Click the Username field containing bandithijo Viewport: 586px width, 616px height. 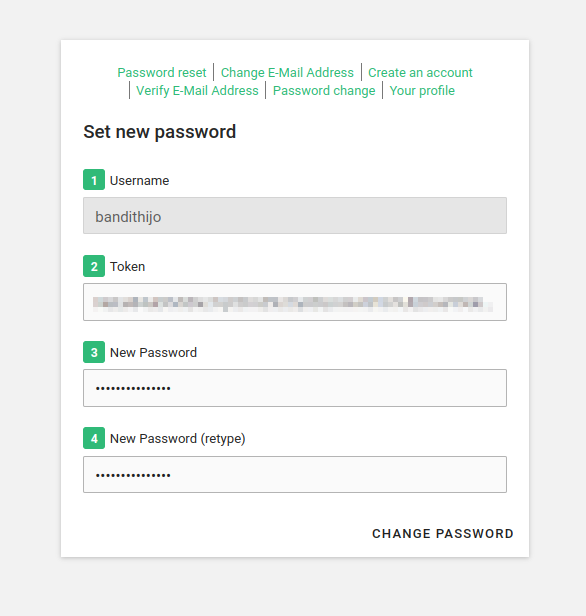295,216
